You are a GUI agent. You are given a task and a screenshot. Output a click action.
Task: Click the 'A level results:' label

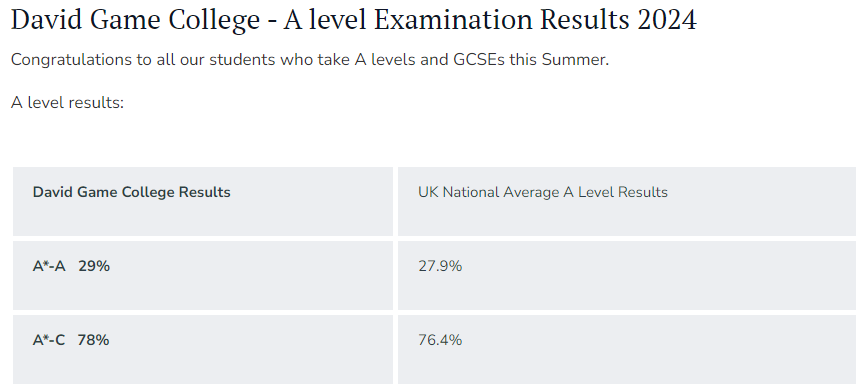pyautogui.click(x=67, y=103)
